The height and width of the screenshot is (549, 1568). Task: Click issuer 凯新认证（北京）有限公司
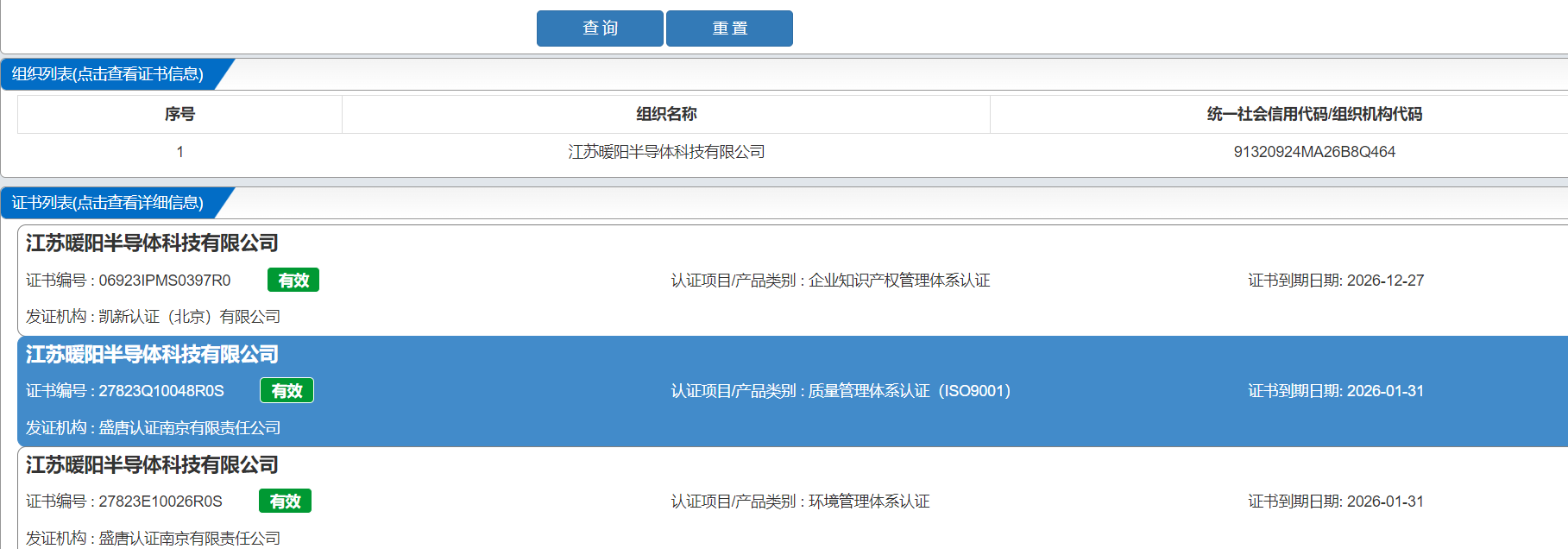(x=190, y=317)
